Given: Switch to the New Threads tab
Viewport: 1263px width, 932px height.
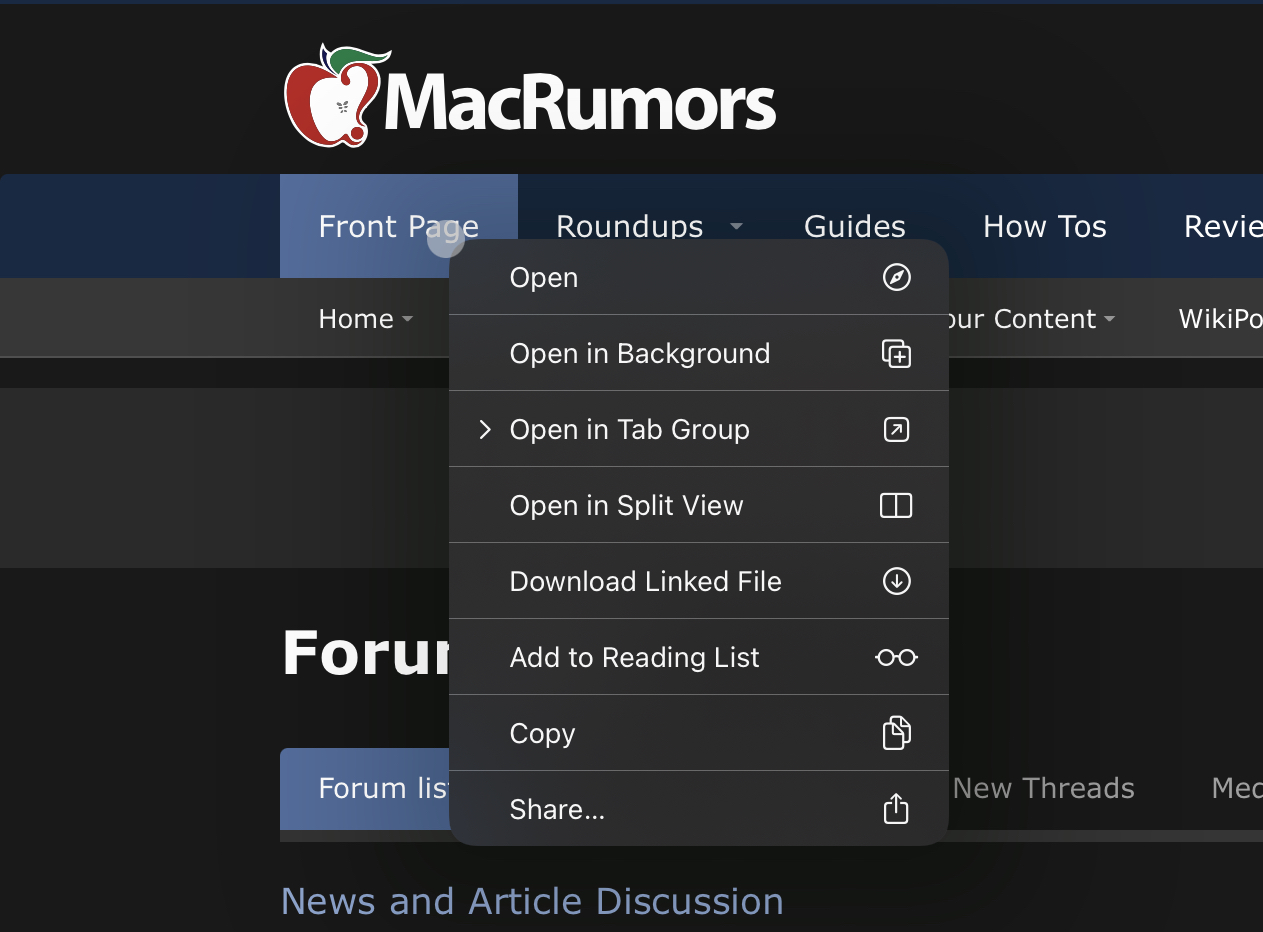Looking at the screenshot, I should click(1044, 788).
